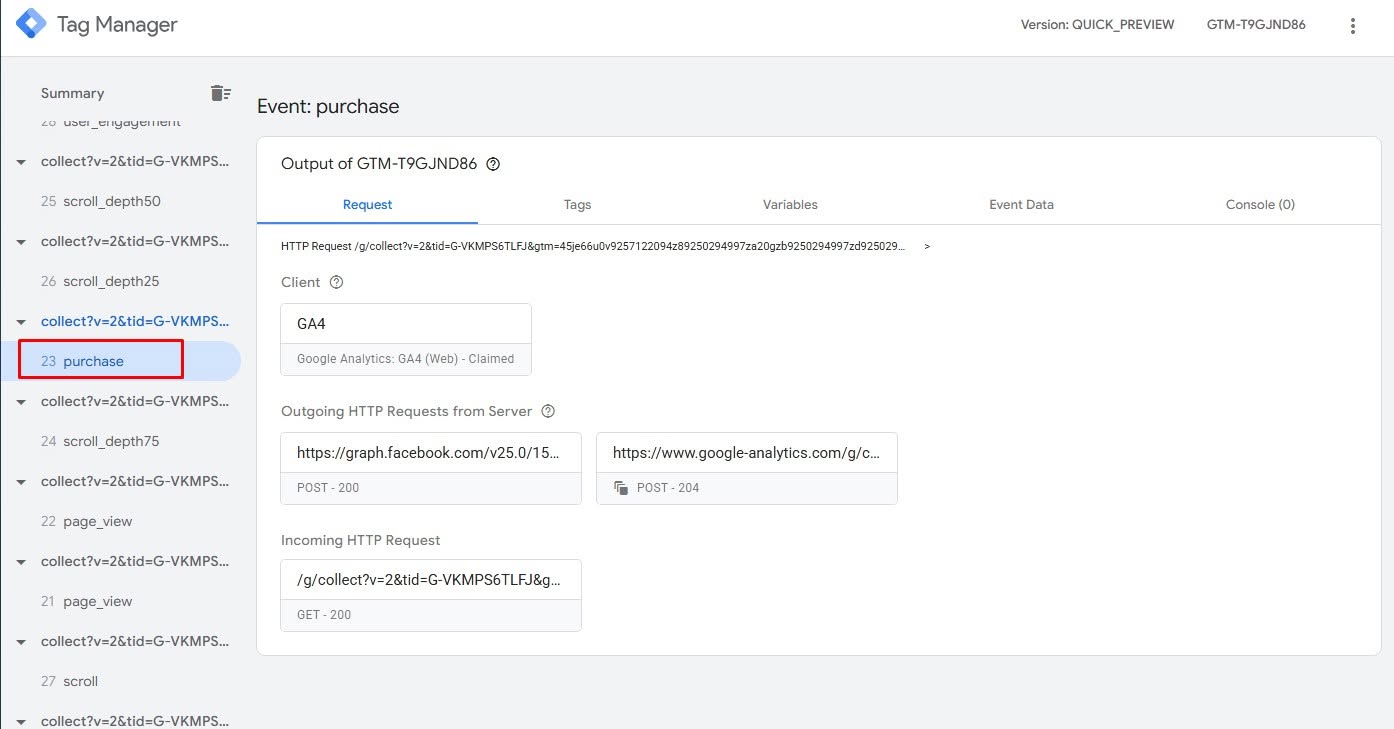Collapse the collect group containing scroll_depth25
The image size is (1394, 729).
click(x=21, y=242)
